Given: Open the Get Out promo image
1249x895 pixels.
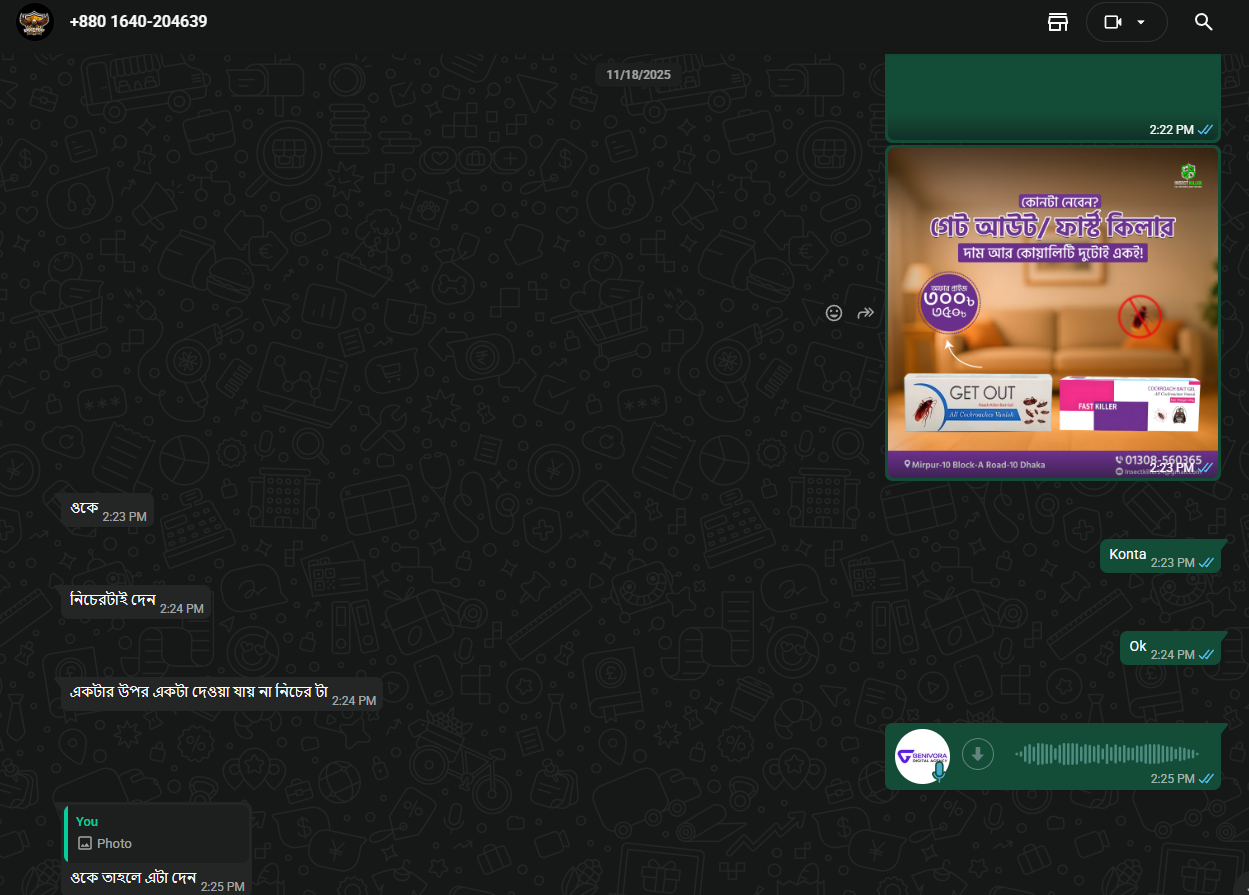Looking at the screenshot, I should pyautogui.click(x=1052, y=310).
